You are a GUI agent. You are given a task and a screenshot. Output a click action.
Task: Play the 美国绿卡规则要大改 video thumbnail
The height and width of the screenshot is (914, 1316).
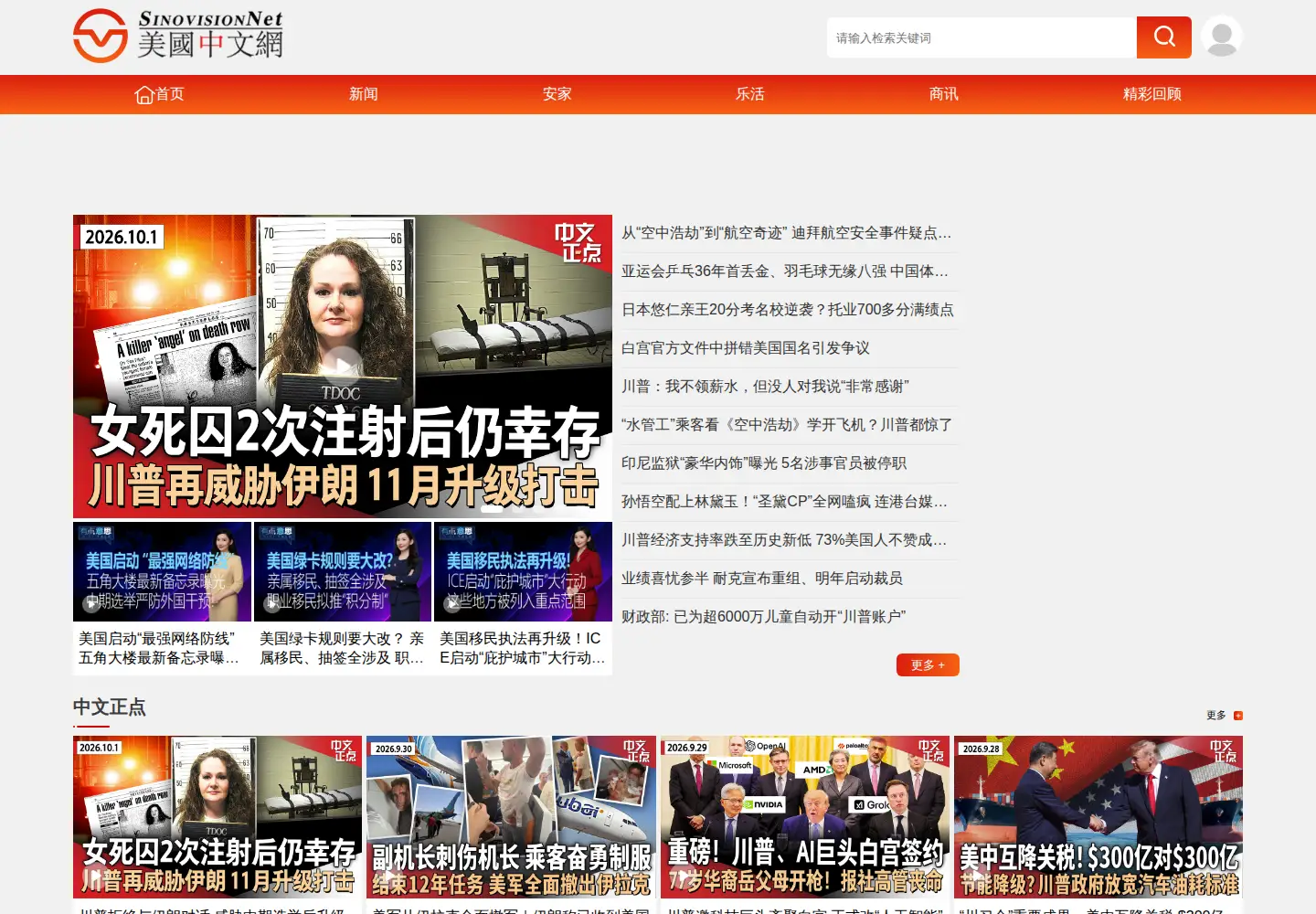[x=343, y=571]
